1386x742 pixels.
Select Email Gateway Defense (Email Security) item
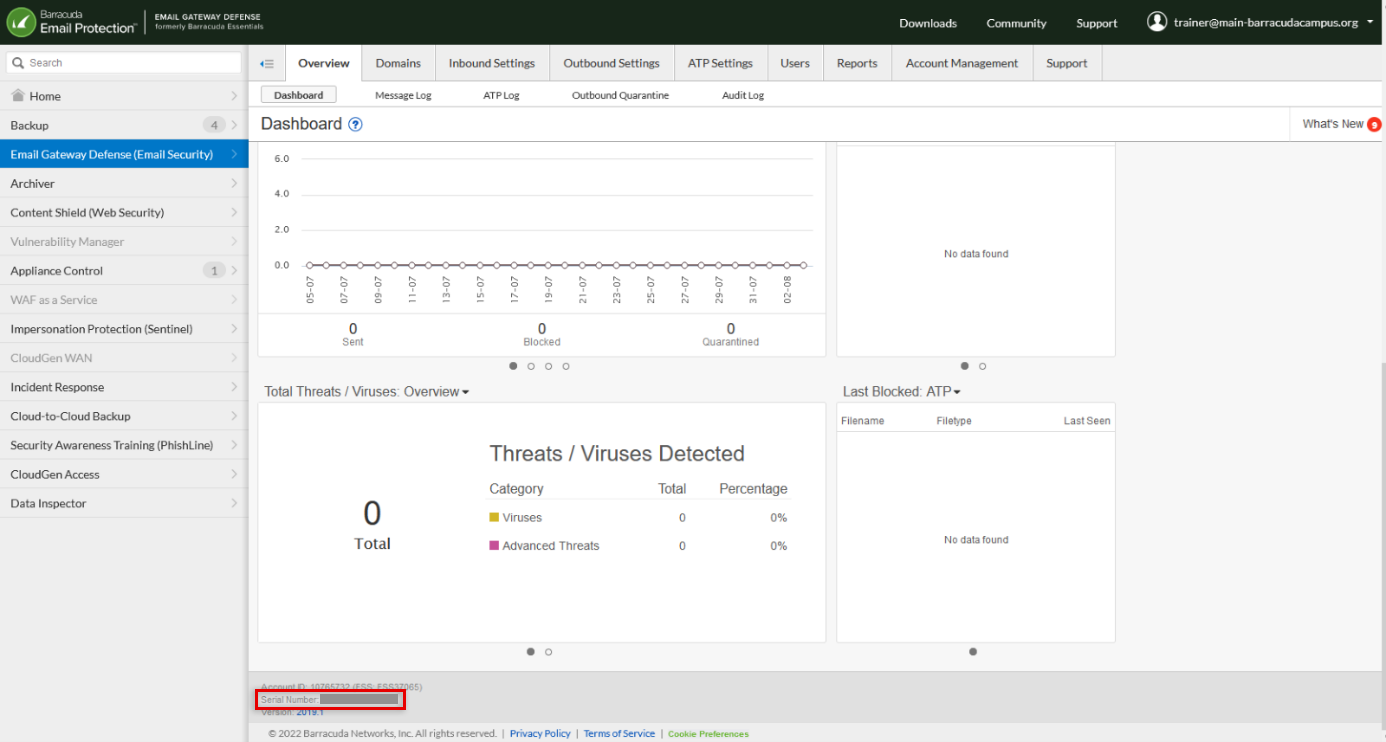coord(124,154)
